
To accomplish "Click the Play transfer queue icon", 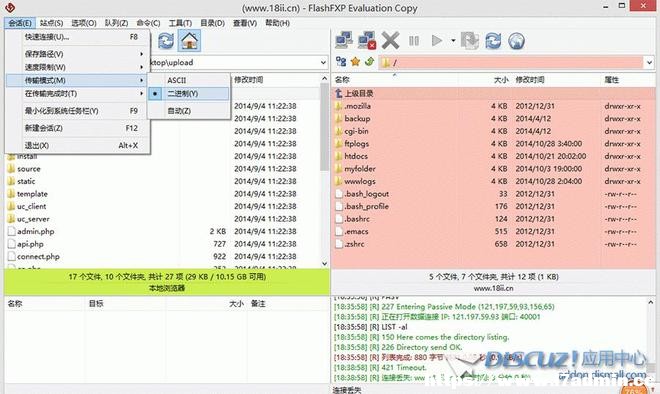I will (x=437, y=41).
